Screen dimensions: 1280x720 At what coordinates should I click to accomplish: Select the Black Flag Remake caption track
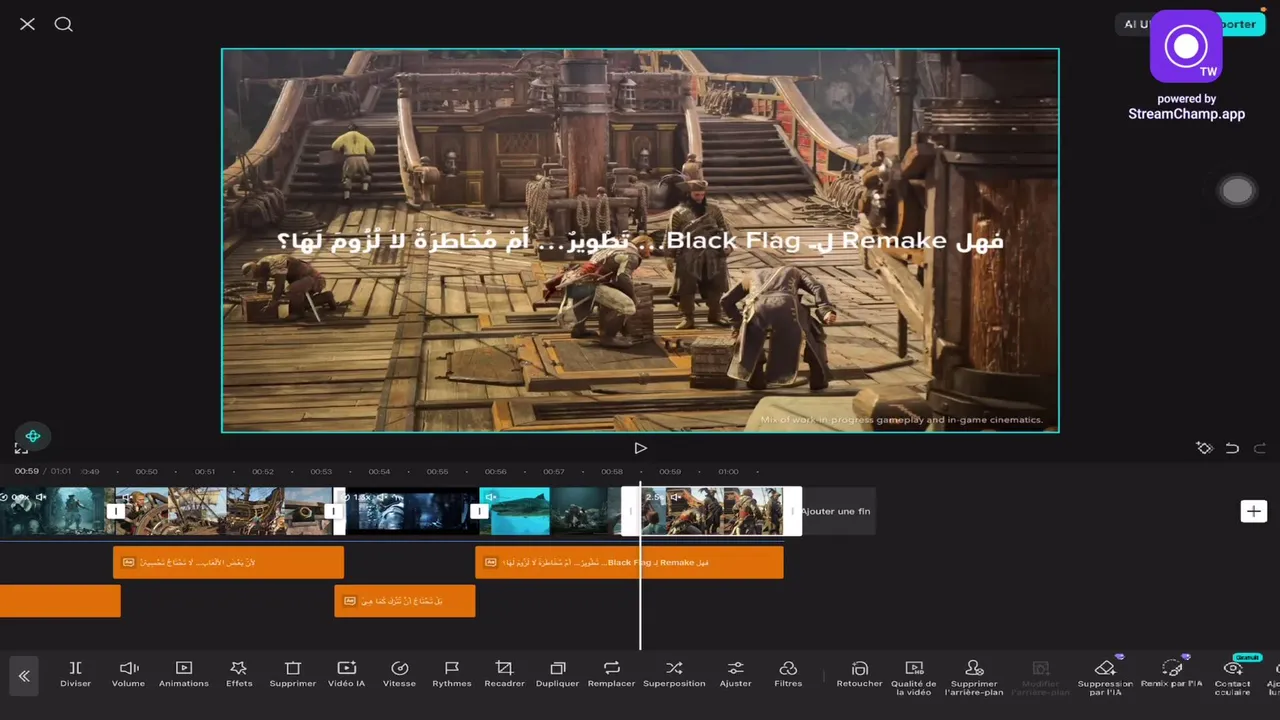(x=629, y=562)
